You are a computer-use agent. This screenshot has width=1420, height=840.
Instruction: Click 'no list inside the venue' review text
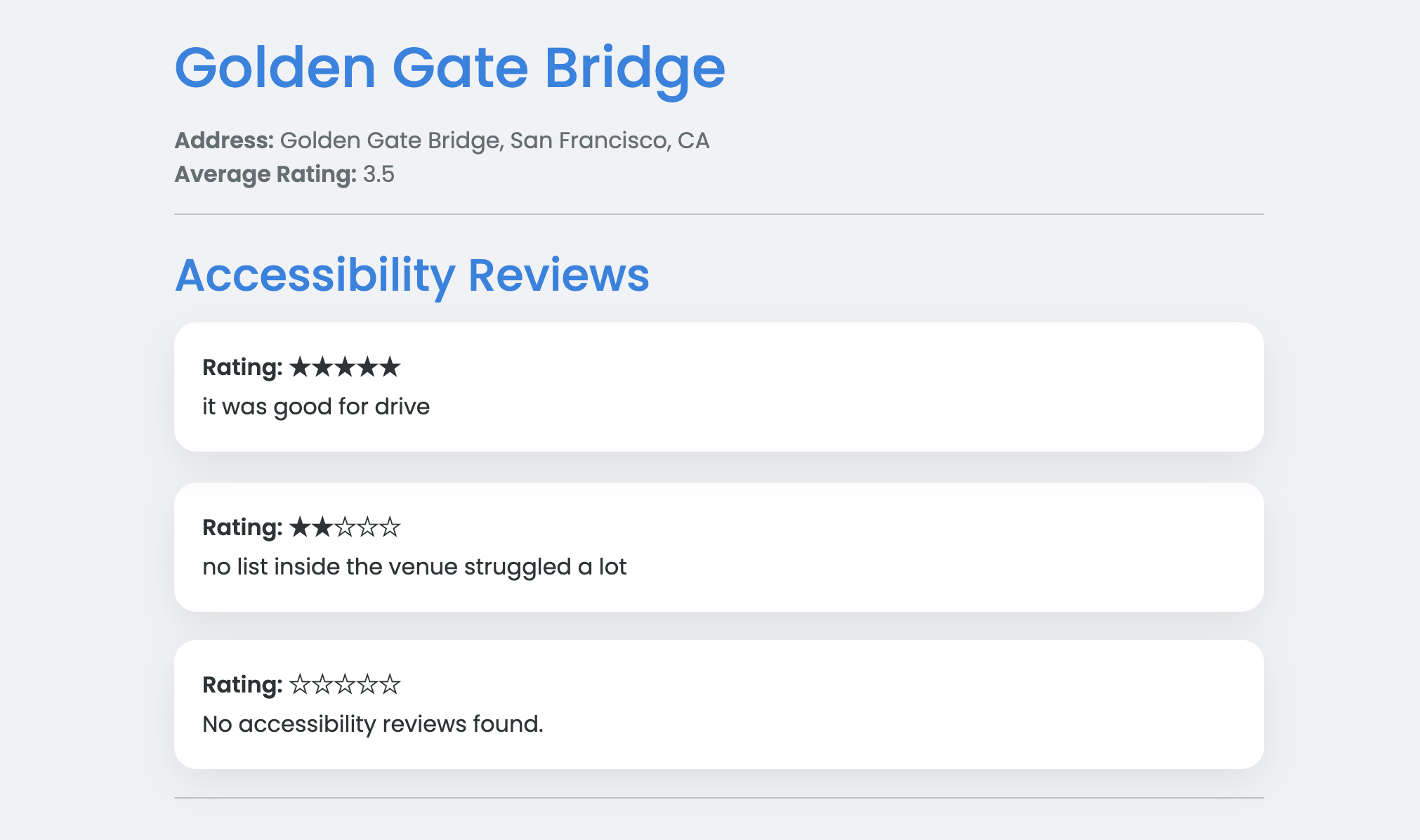coord(414,567)
